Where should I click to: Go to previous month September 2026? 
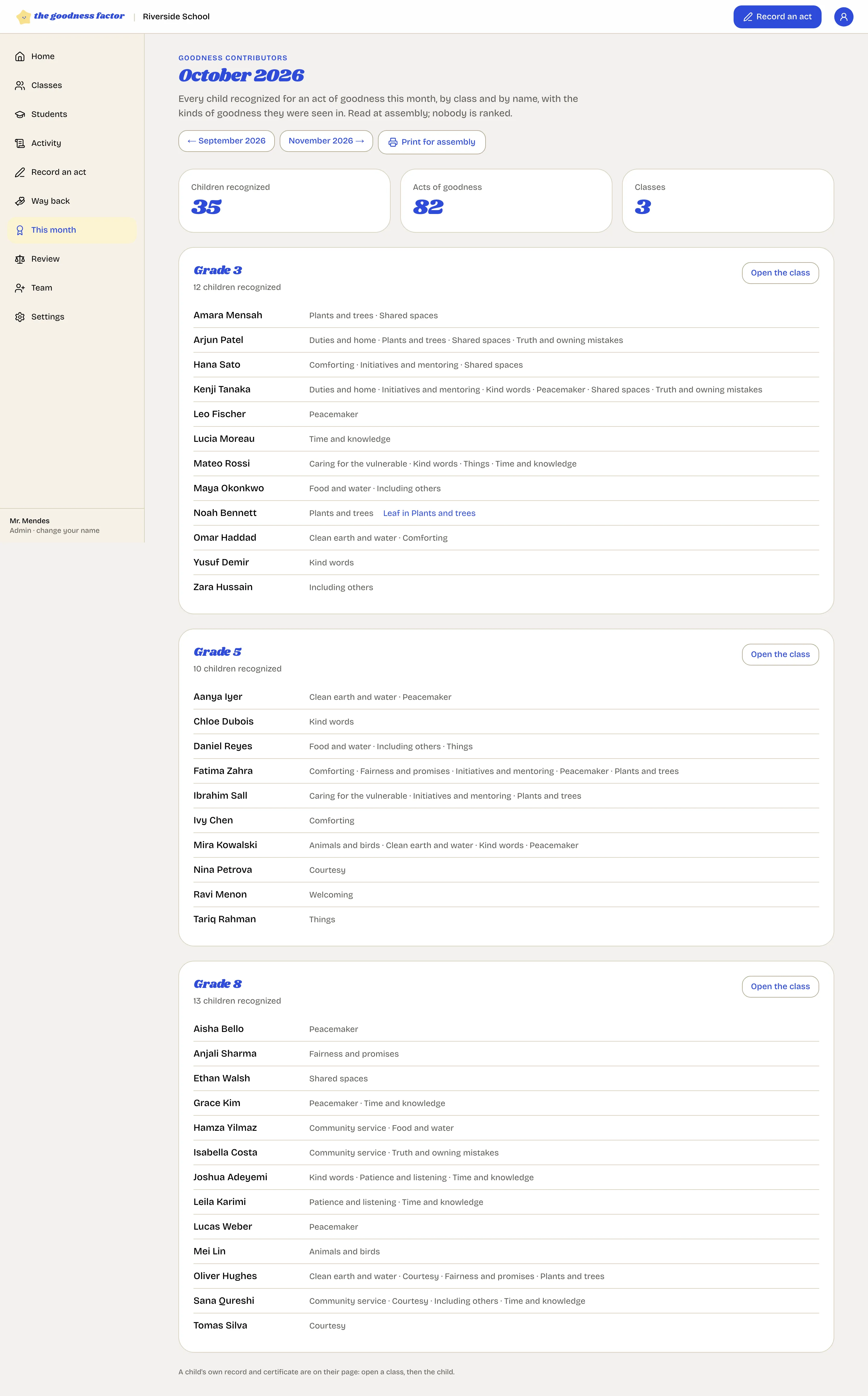click(x=226, y=141)
